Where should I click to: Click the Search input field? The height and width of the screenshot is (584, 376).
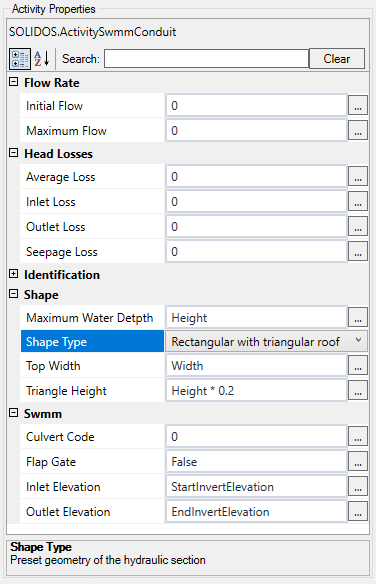[x=206, y=58]
